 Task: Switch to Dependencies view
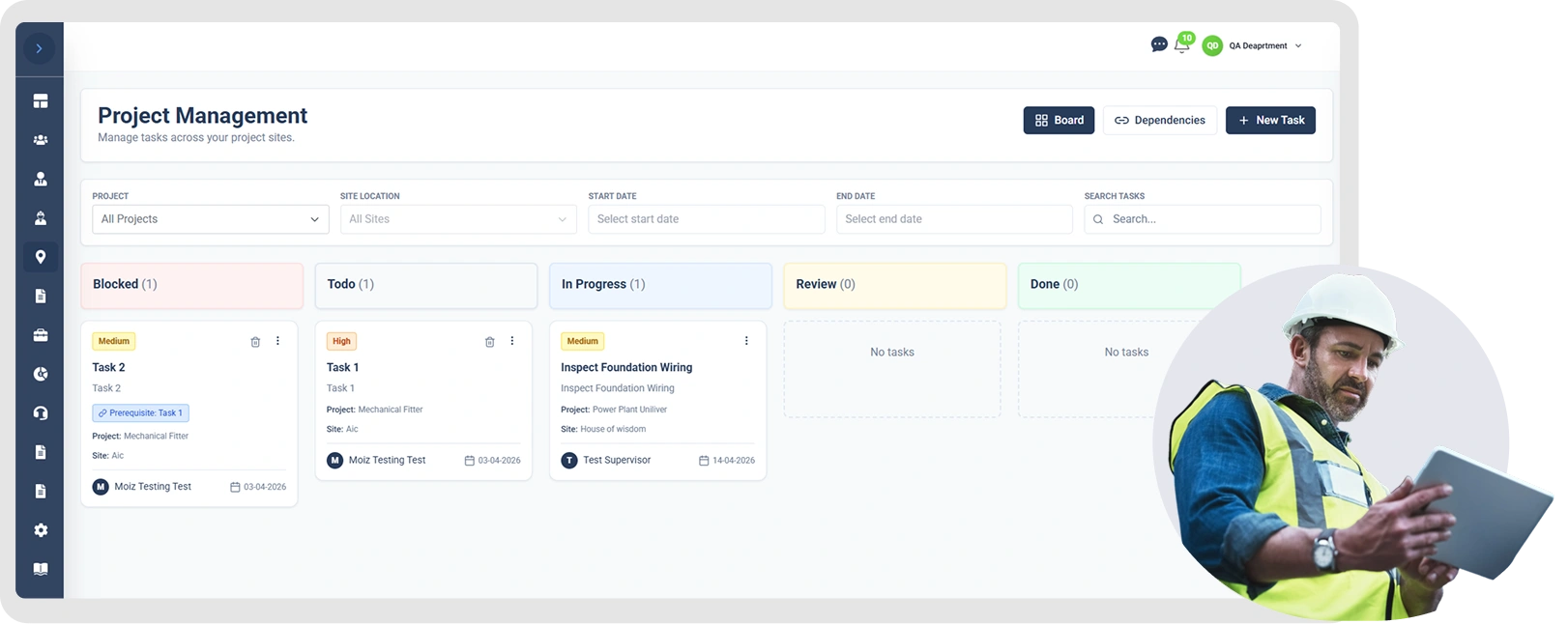click(x=1159, y=120)
